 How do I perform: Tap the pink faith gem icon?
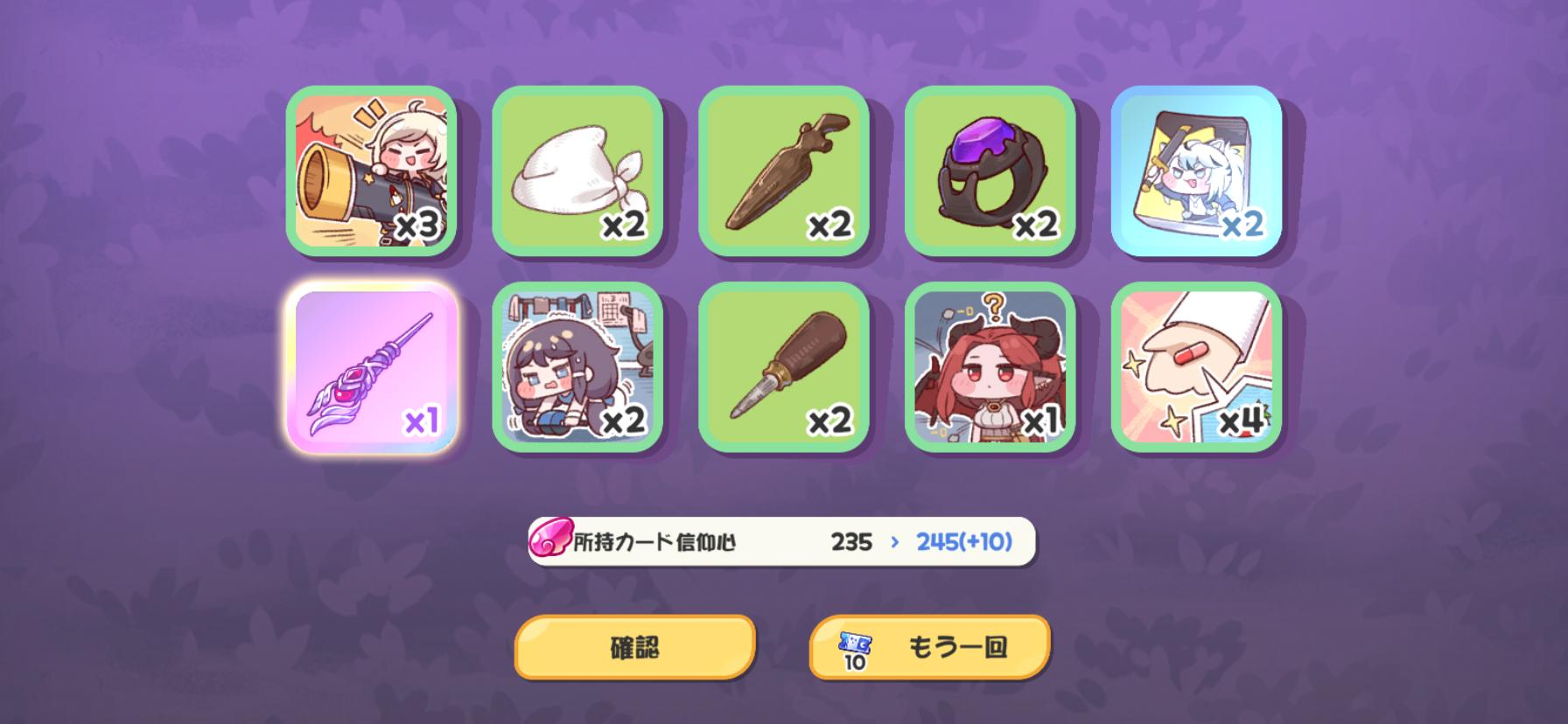(x=550, y=541)
